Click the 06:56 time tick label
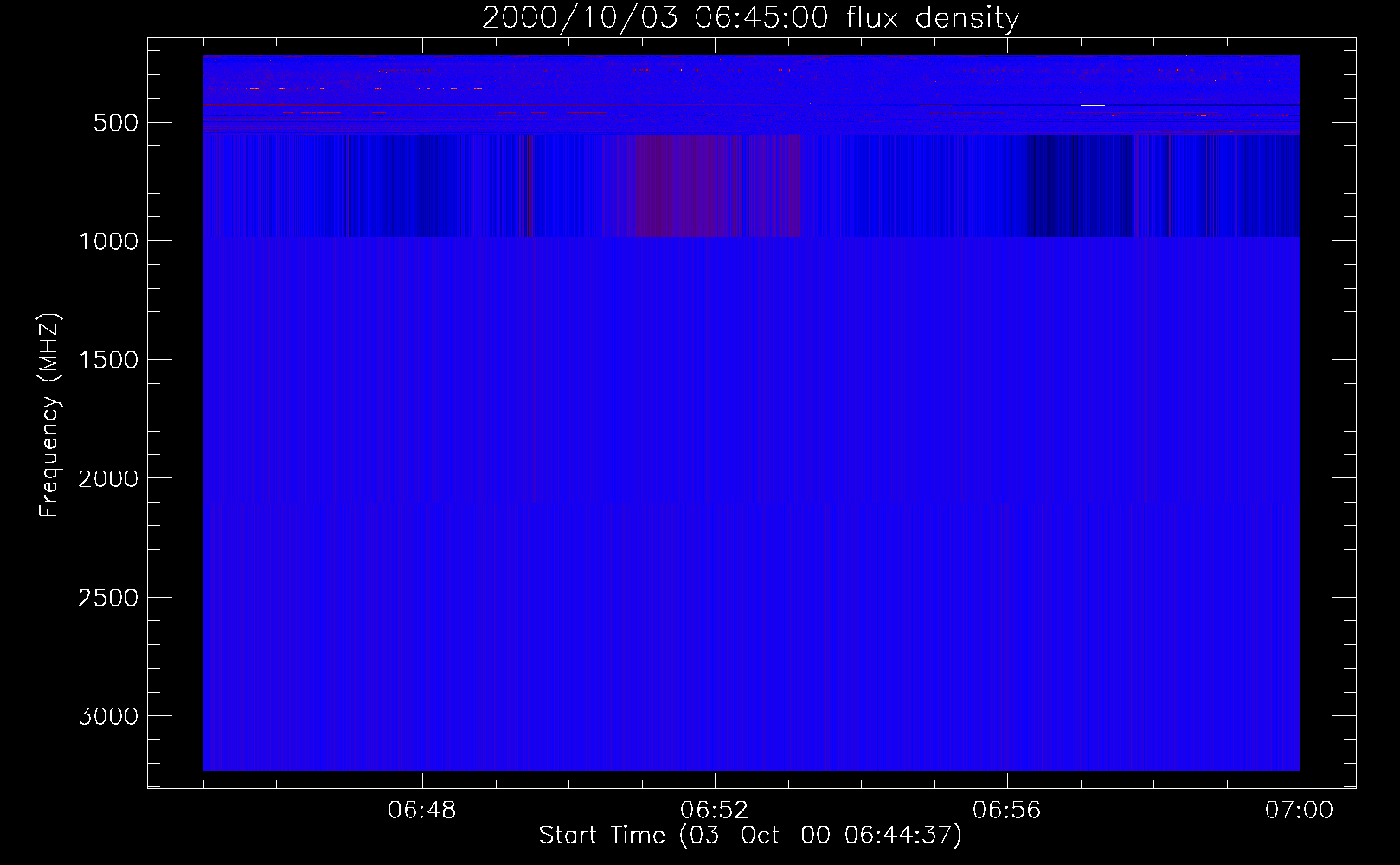This screenshot has width=1400, height=865. (1007, 811)
